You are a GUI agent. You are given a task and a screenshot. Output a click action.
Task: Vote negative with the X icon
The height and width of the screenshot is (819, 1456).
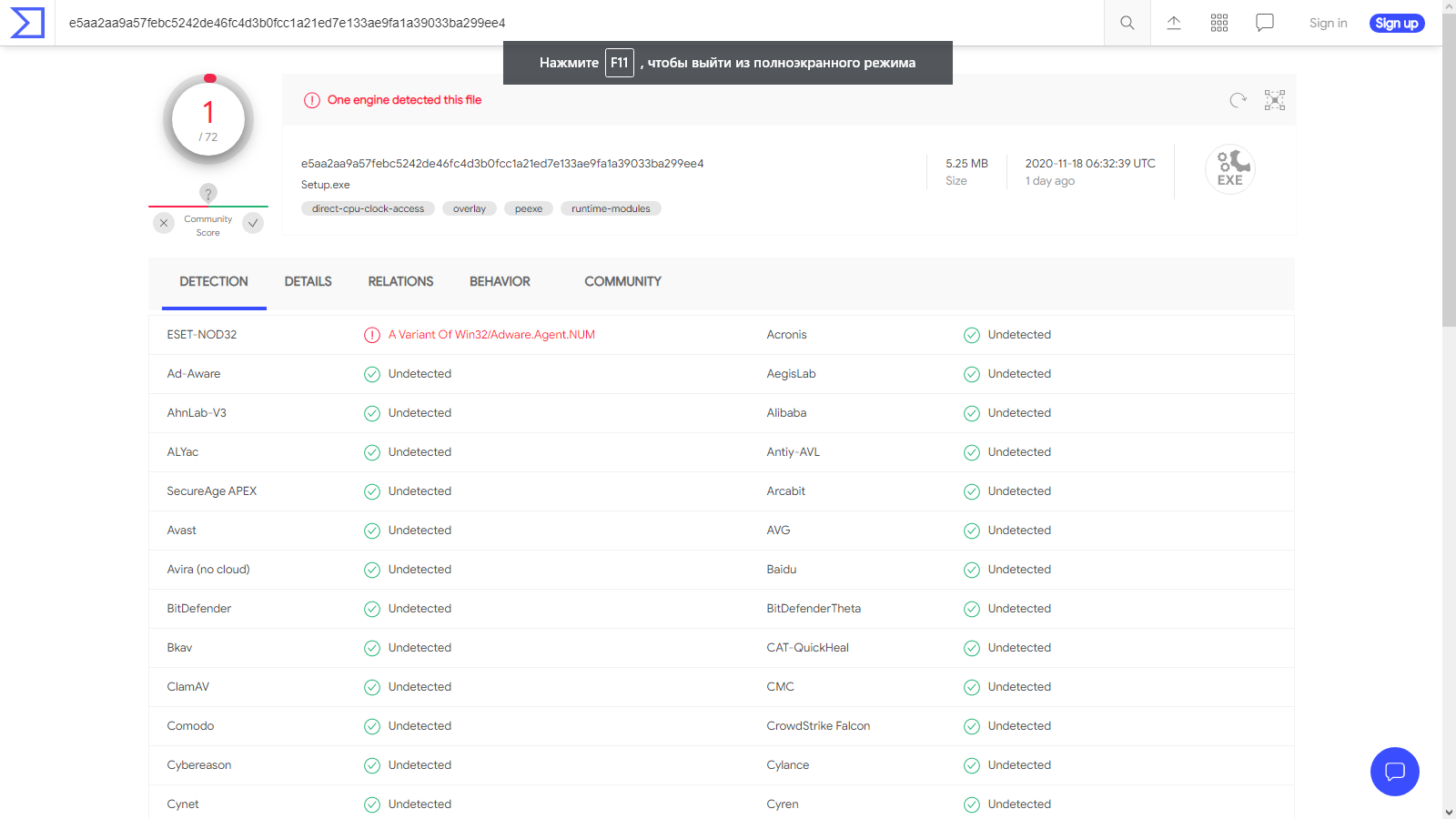coord(164,223)
